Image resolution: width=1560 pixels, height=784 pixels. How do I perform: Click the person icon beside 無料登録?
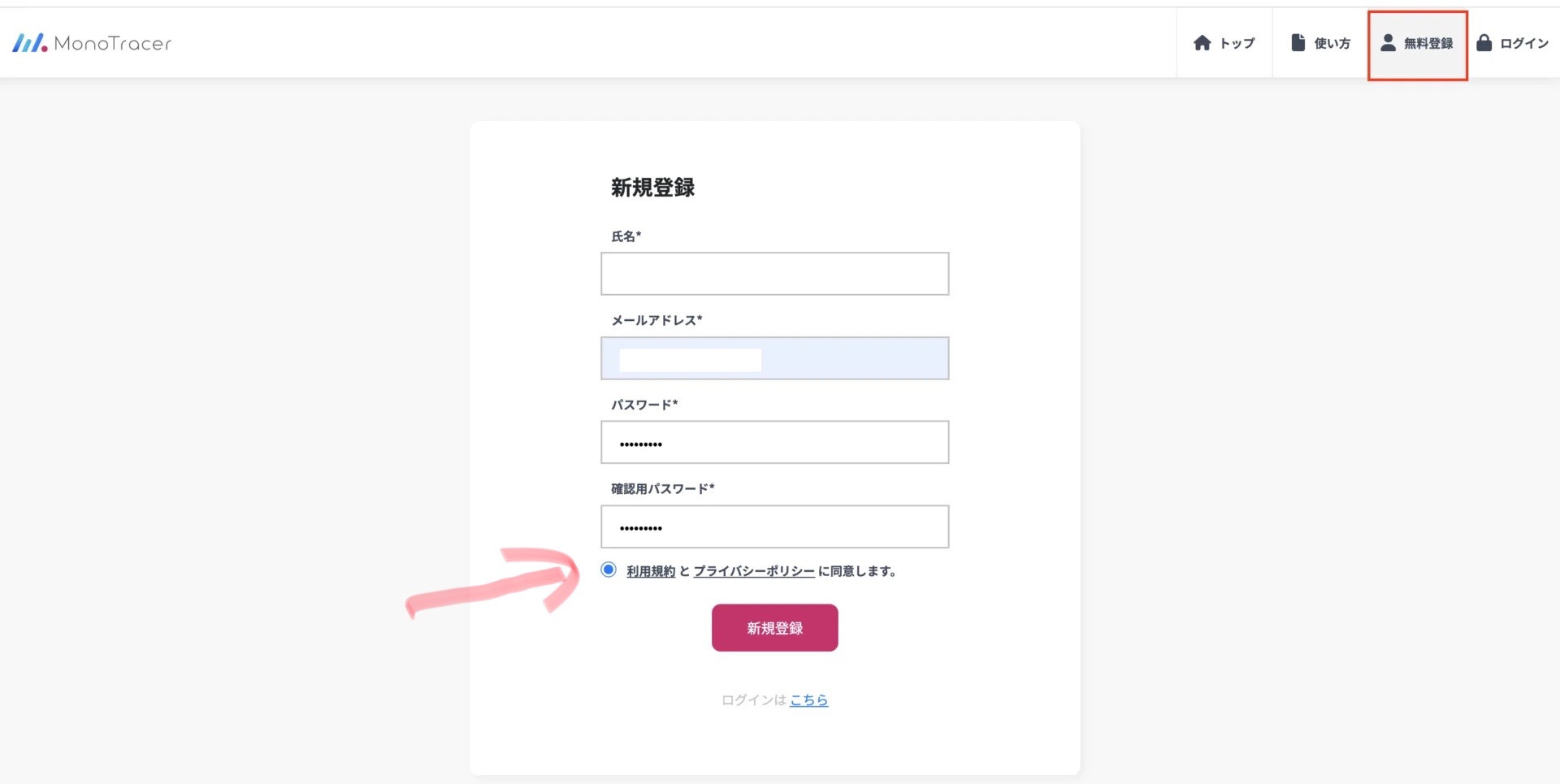[1389, 43]
